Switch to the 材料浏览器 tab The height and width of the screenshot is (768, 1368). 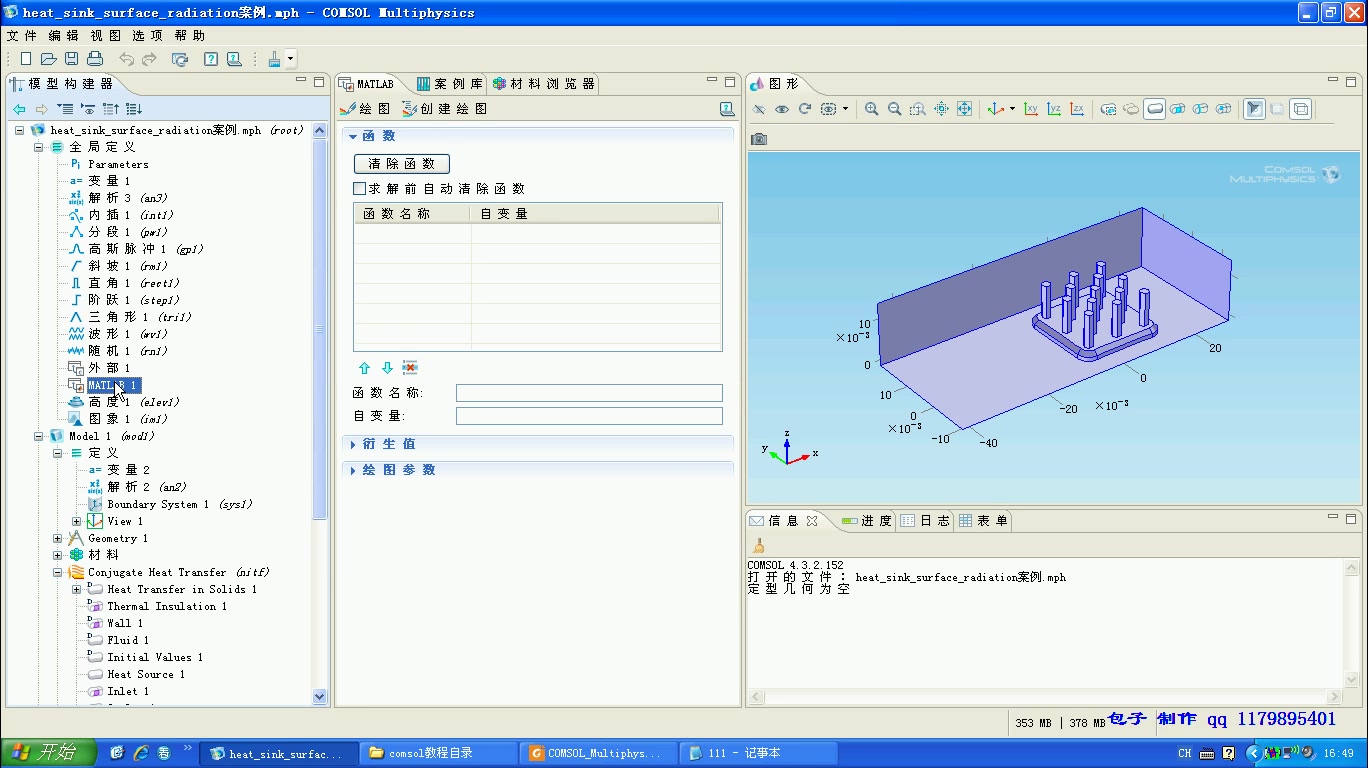pyautogui.click(x=545, y=84)
